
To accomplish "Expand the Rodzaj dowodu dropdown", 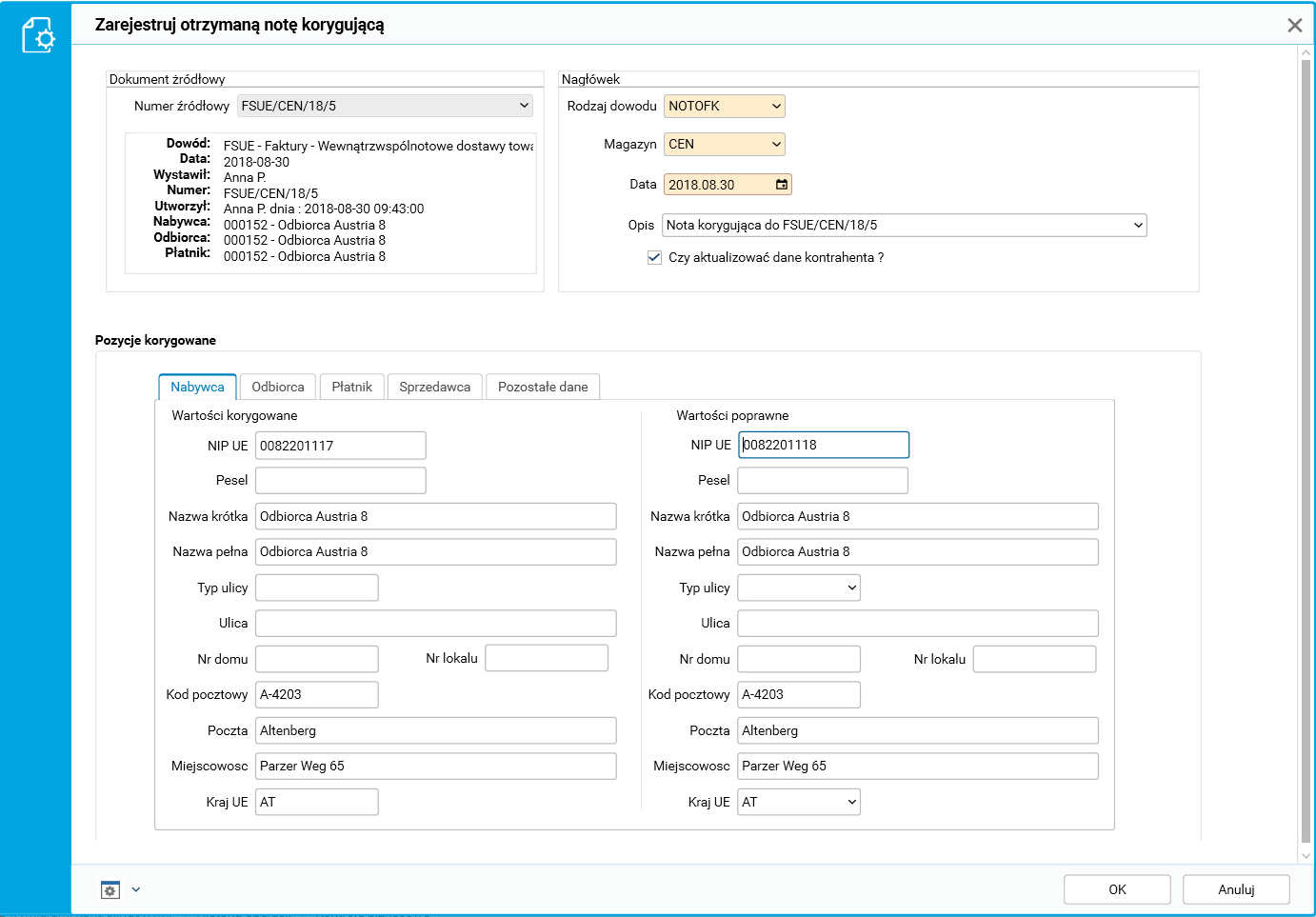I will (x=776, y=107).
